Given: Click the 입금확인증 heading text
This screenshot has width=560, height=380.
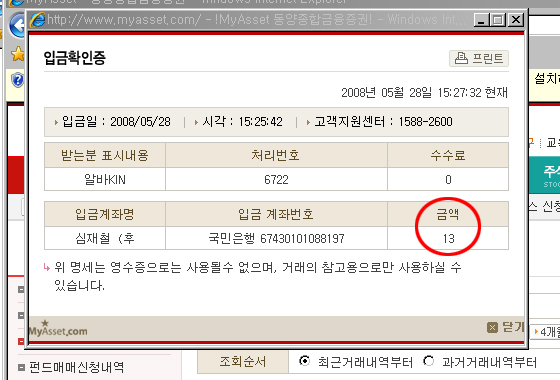Looking at the screenshot, I should pyautogui.click(x=75, y=58).
